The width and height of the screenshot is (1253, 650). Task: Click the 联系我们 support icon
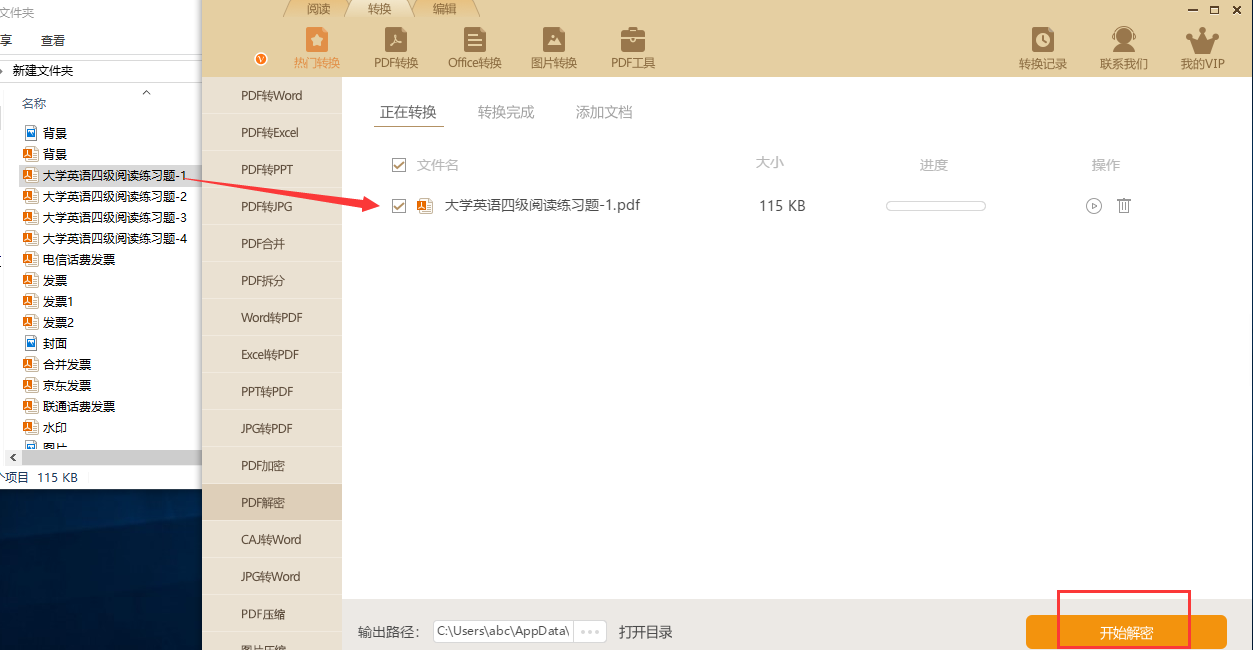1123,41
